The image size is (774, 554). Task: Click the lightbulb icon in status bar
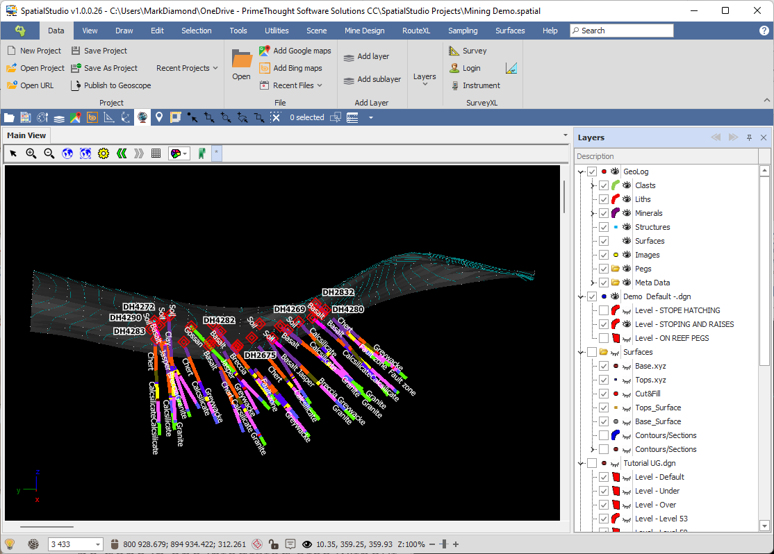pyautogui.click(x=10, y=544)
